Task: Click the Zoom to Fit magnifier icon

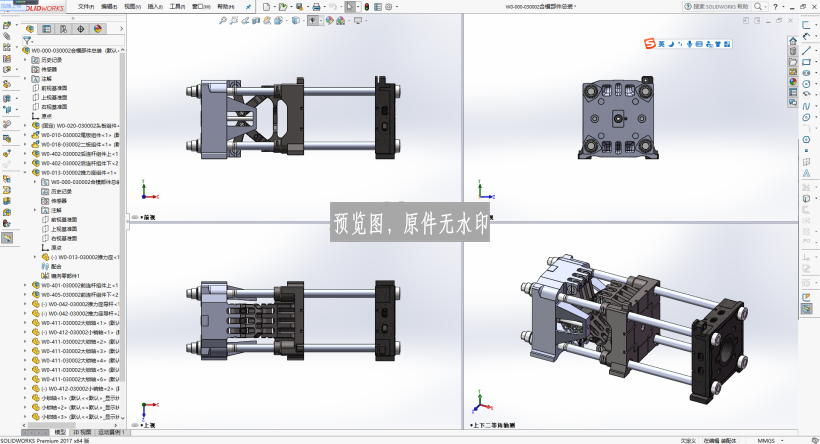Action: tap(223, 20)
